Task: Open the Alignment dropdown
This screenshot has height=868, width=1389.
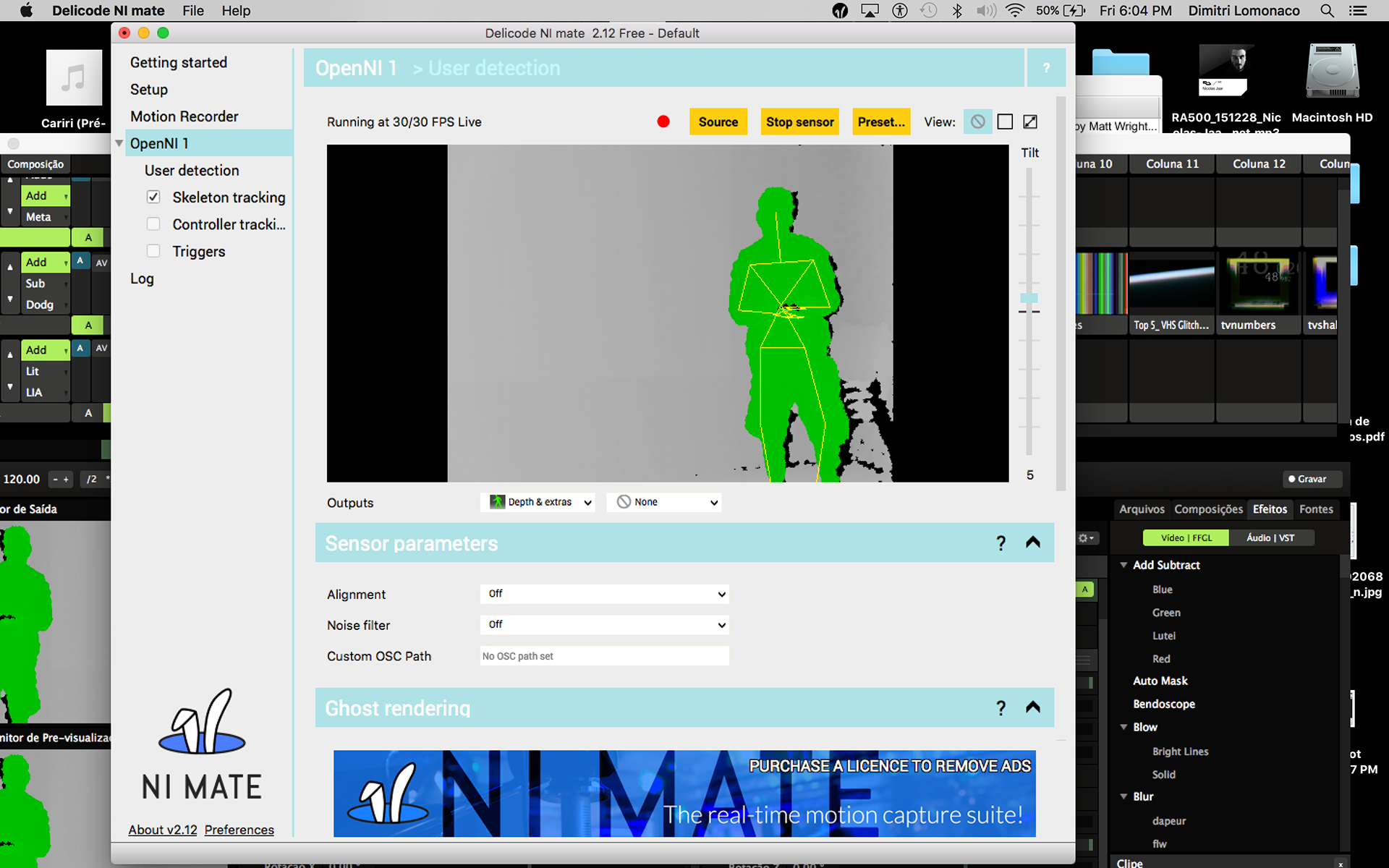Action: (604, 594)
